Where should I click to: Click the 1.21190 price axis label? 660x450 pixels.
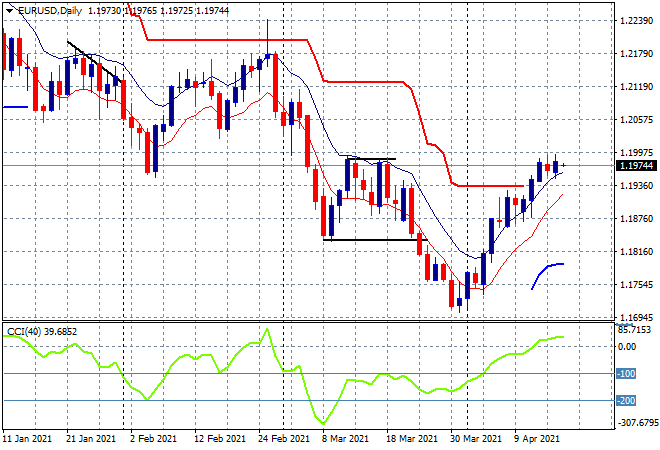coord(637,87)
